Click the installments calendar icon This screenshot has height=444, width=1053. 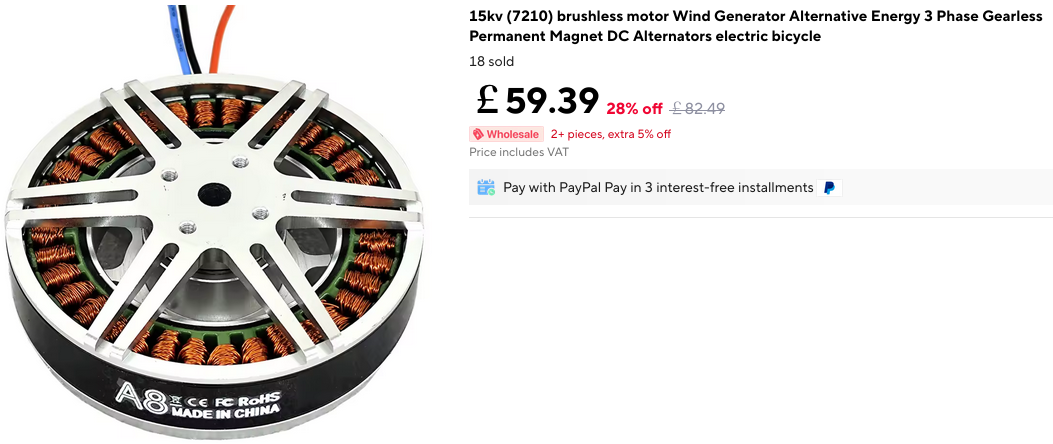[486, 187]
